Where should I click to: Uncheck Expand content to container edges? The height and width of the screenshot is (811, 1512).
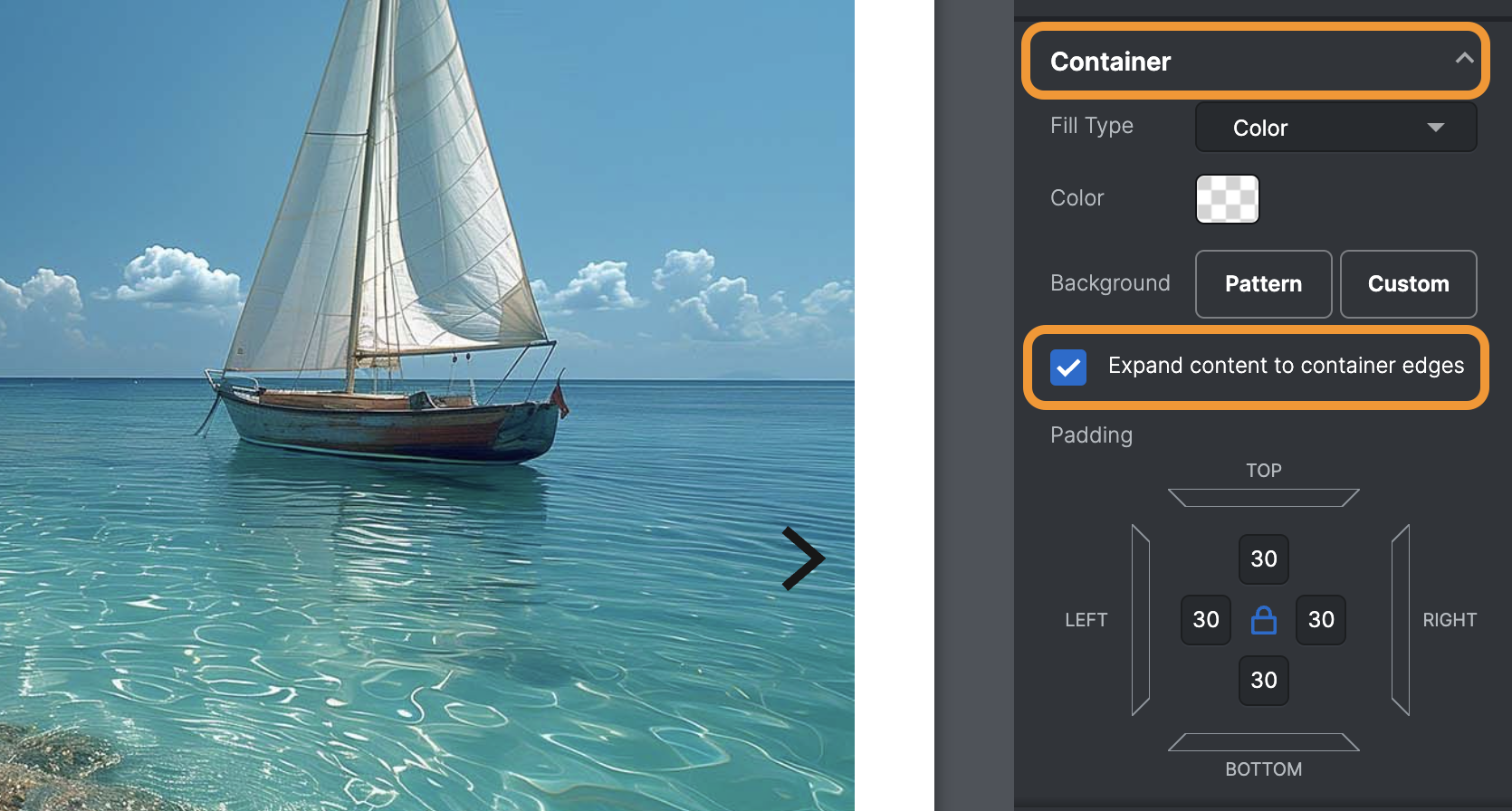(x=1068, y=367)
